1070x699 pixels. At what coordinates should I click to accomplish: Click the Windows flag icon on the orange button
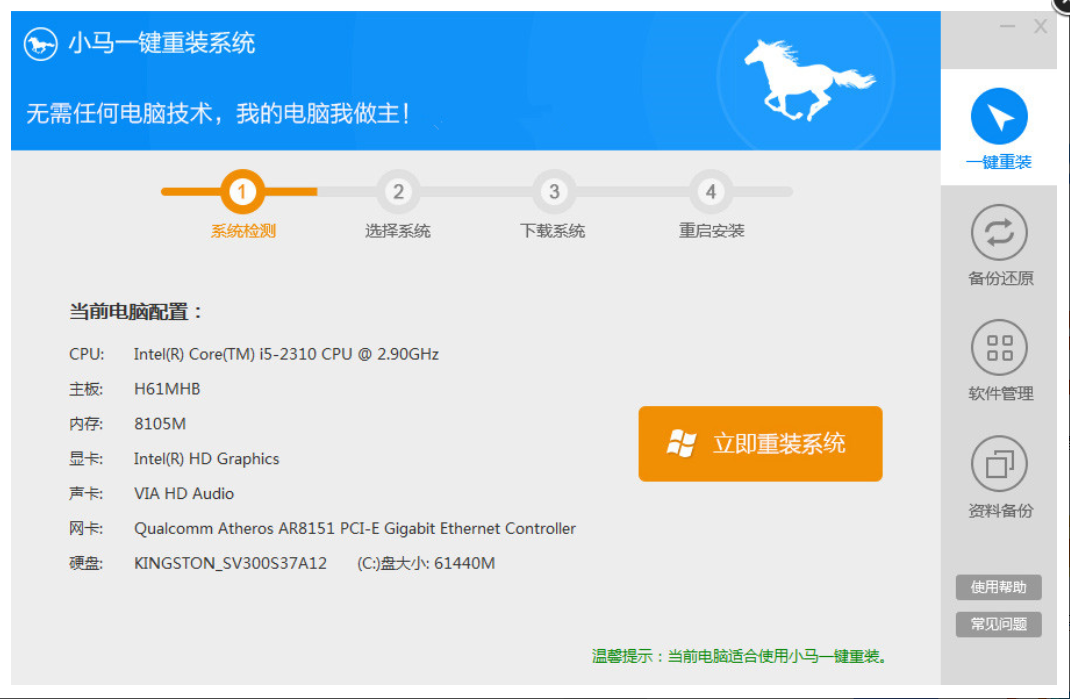click(x=681, y=444)
